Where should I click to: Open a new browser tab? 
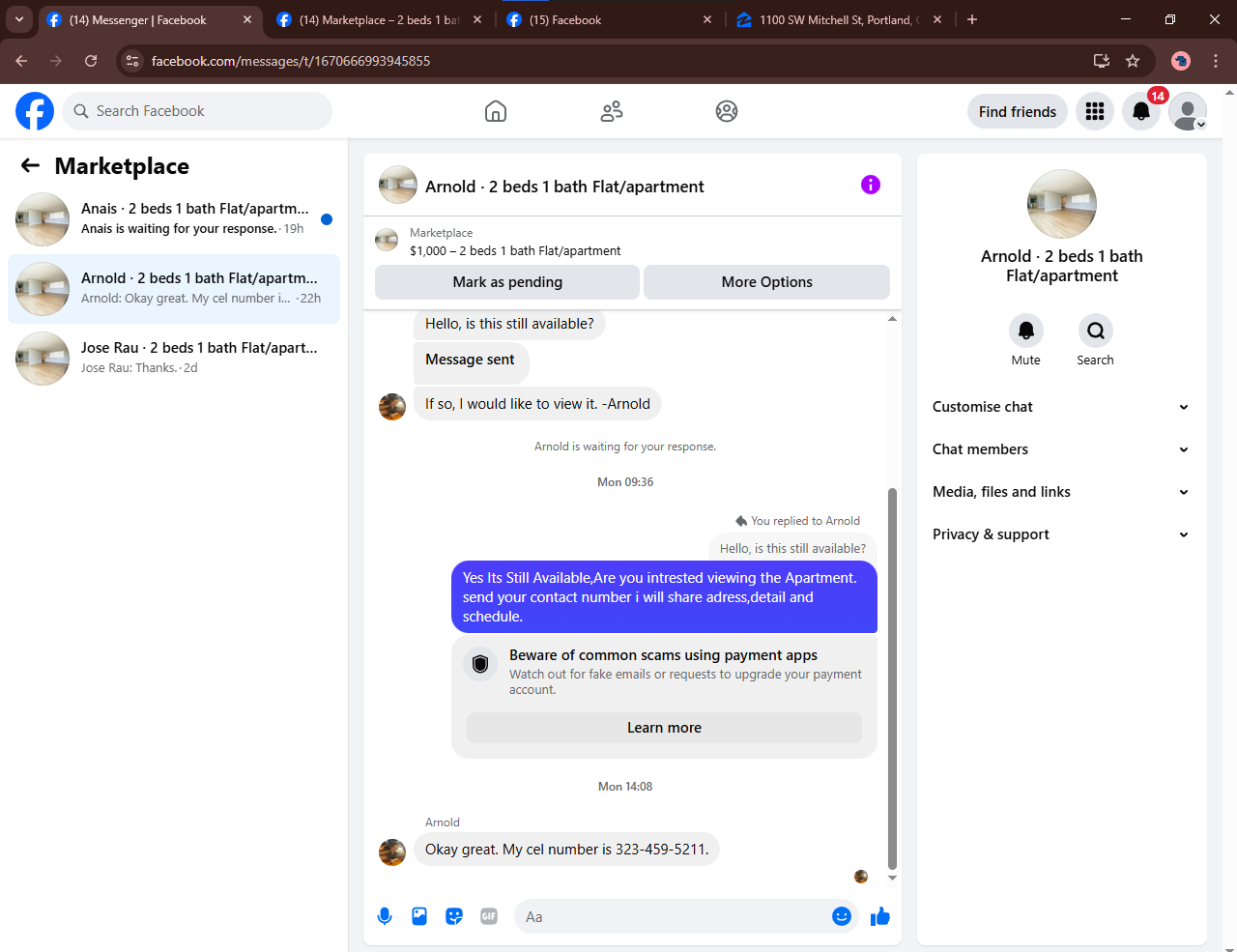tap(972, 19)
